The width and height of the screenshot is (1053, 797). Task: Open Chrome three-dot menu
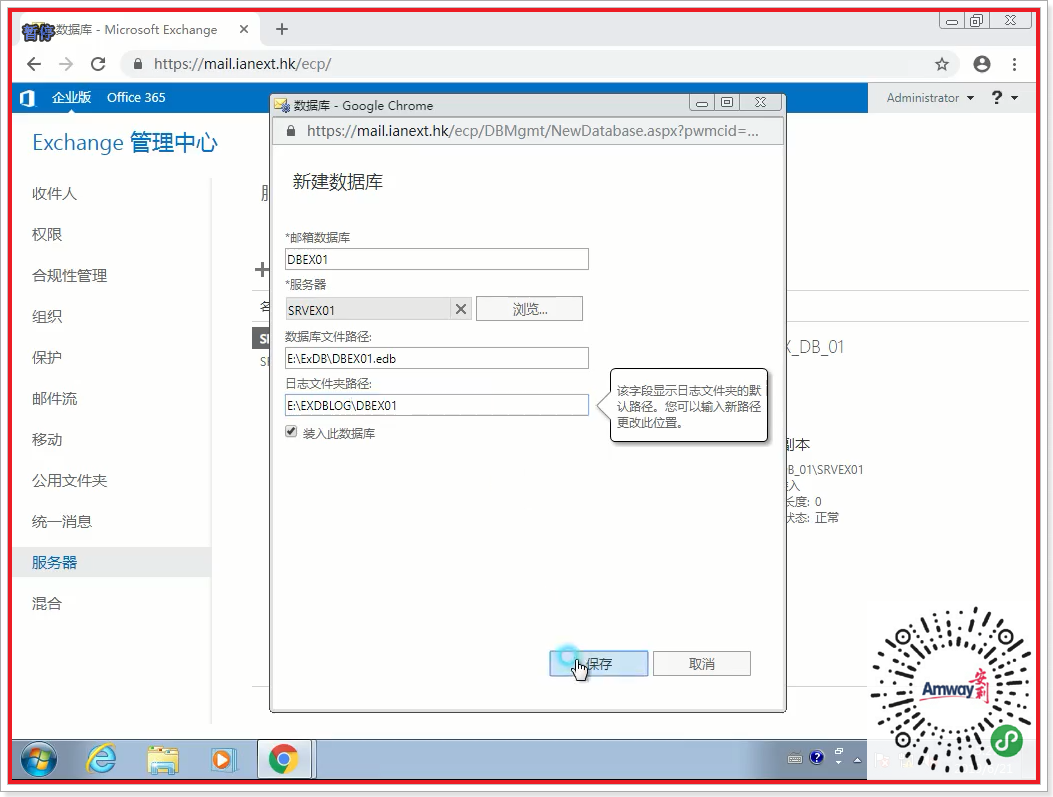click(1014, 64)
